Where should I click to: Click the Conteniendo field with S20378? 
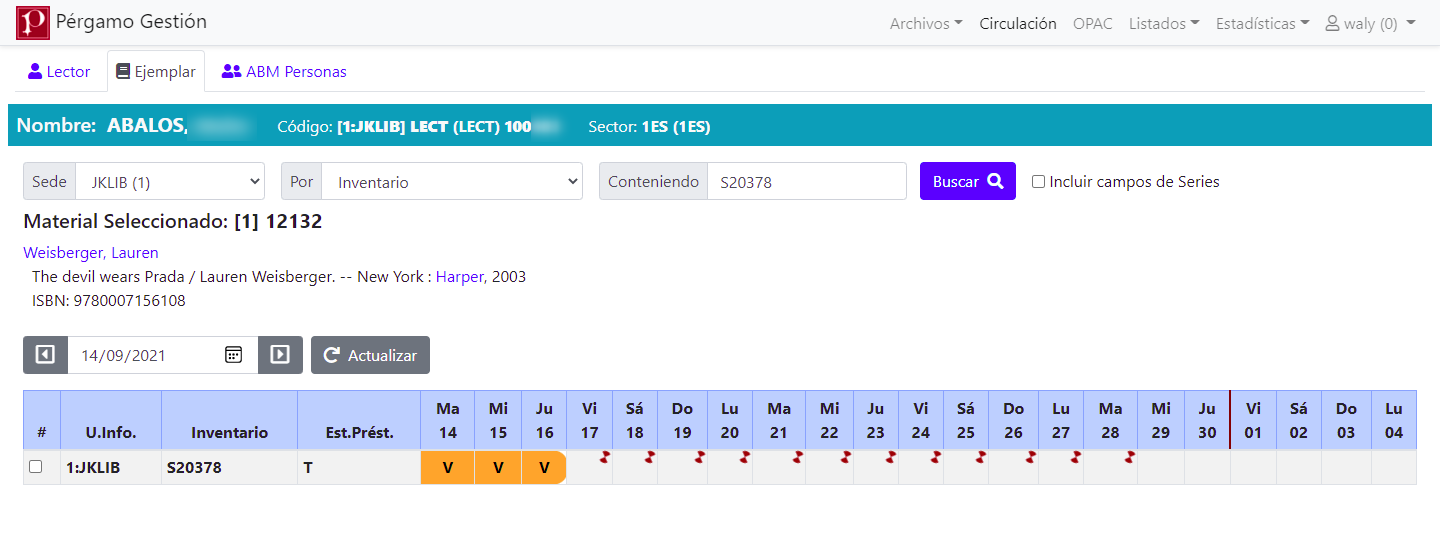[x=806, y=182]
